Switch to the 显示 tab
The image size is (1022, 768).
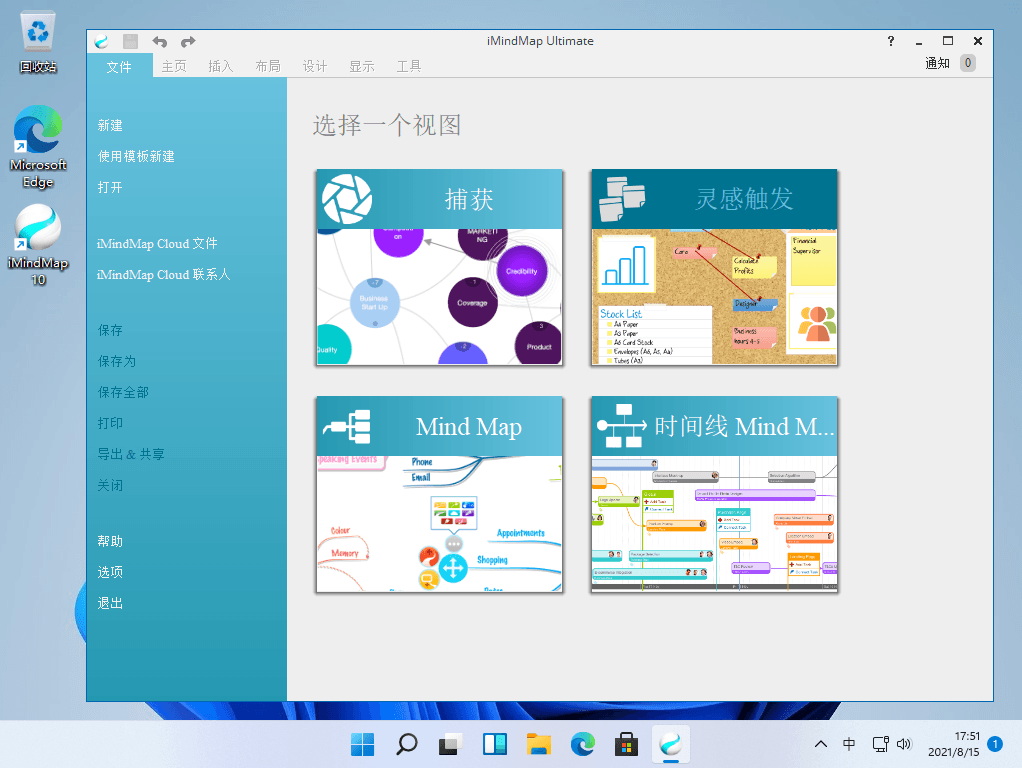(362, 66)
